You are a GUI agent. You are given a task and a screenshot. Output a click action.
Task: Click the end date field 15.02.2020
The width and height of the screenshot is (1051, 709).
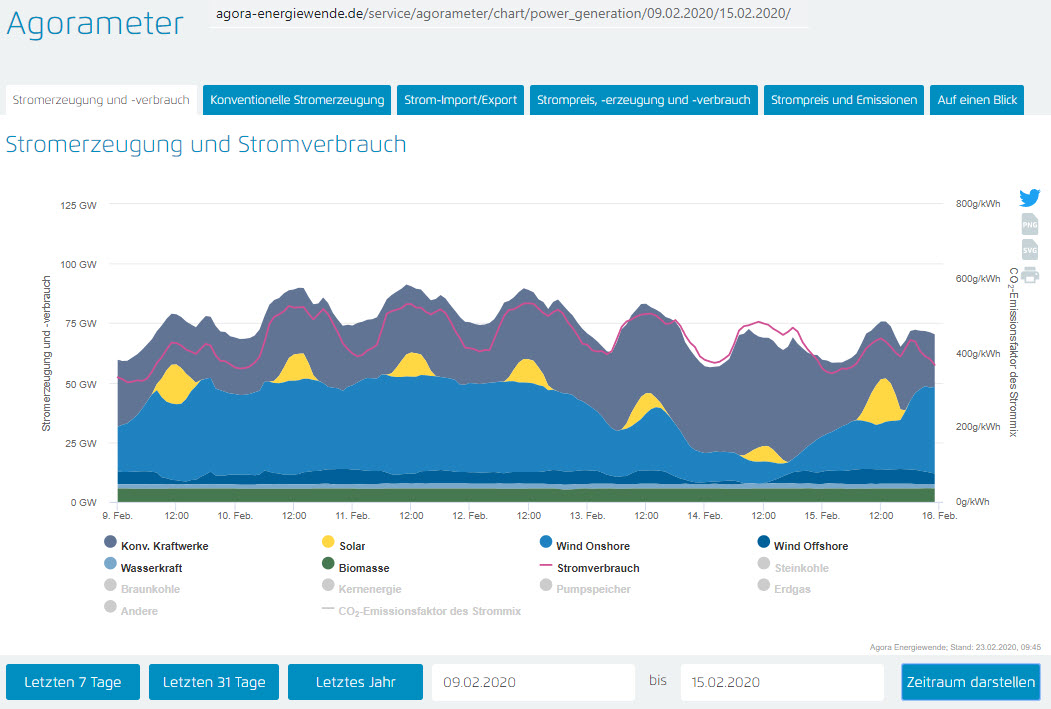781,682
